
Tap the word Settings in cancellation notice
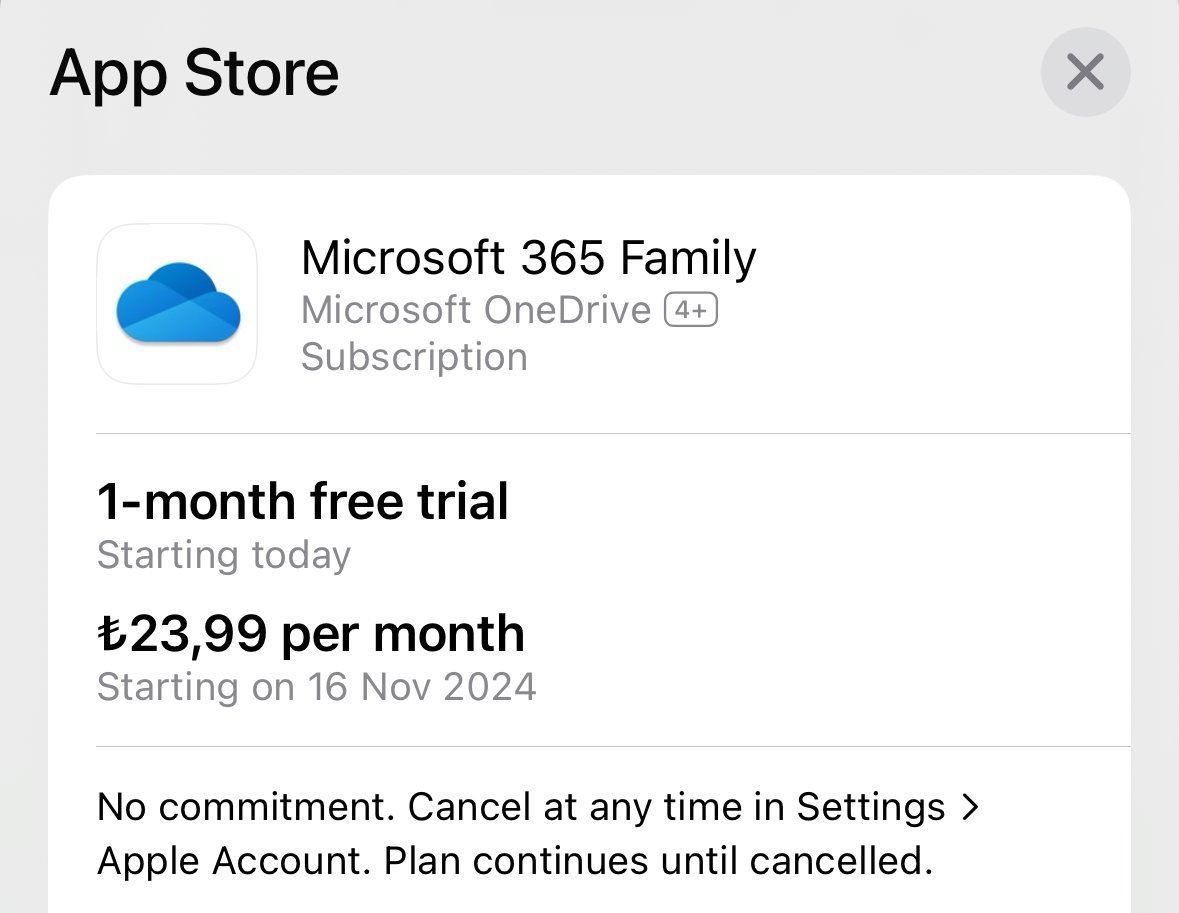click(x=871, y=807)
